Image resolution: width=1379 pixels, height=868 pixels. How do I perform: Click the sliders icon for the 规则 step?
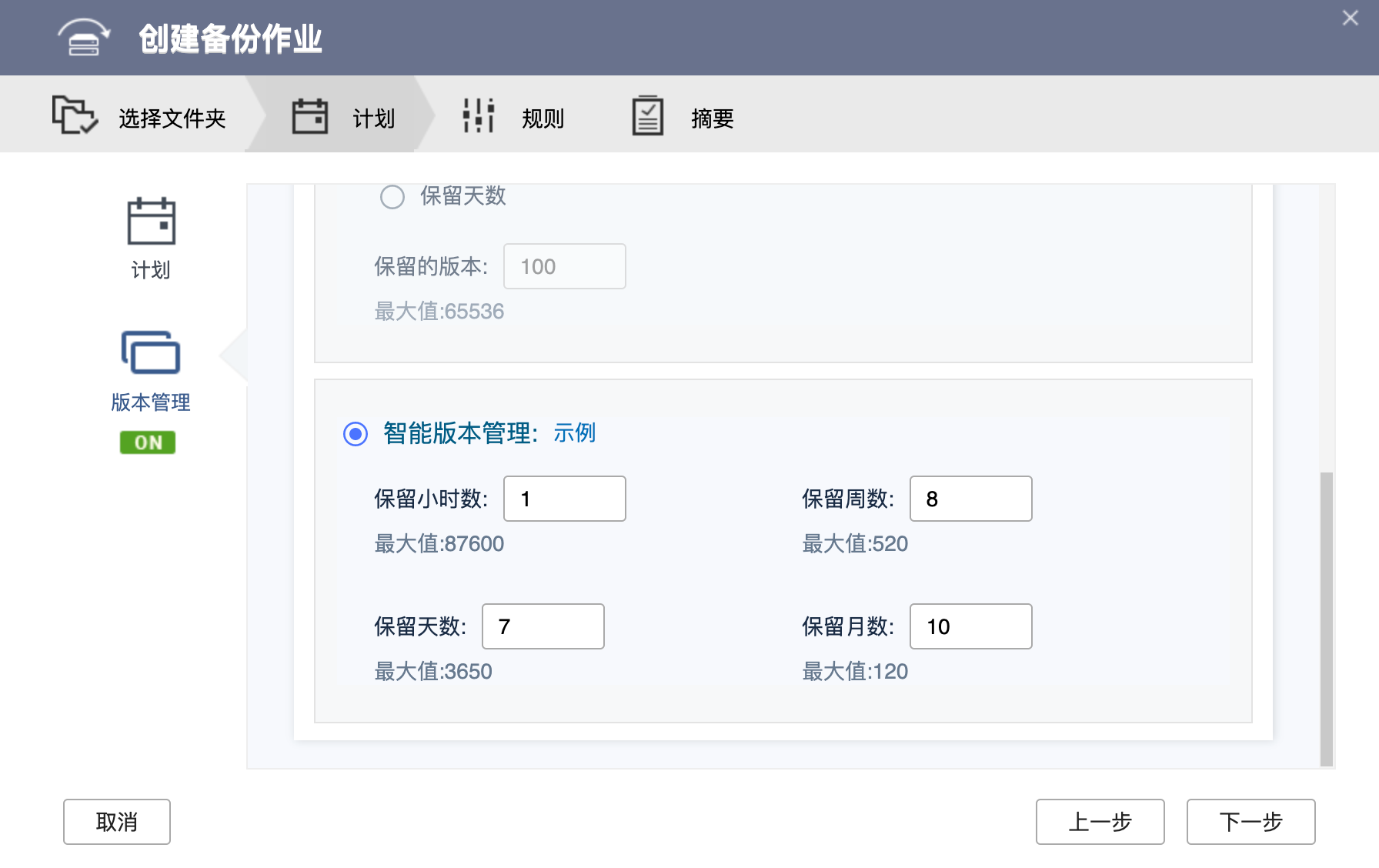(x=477, y=115)
